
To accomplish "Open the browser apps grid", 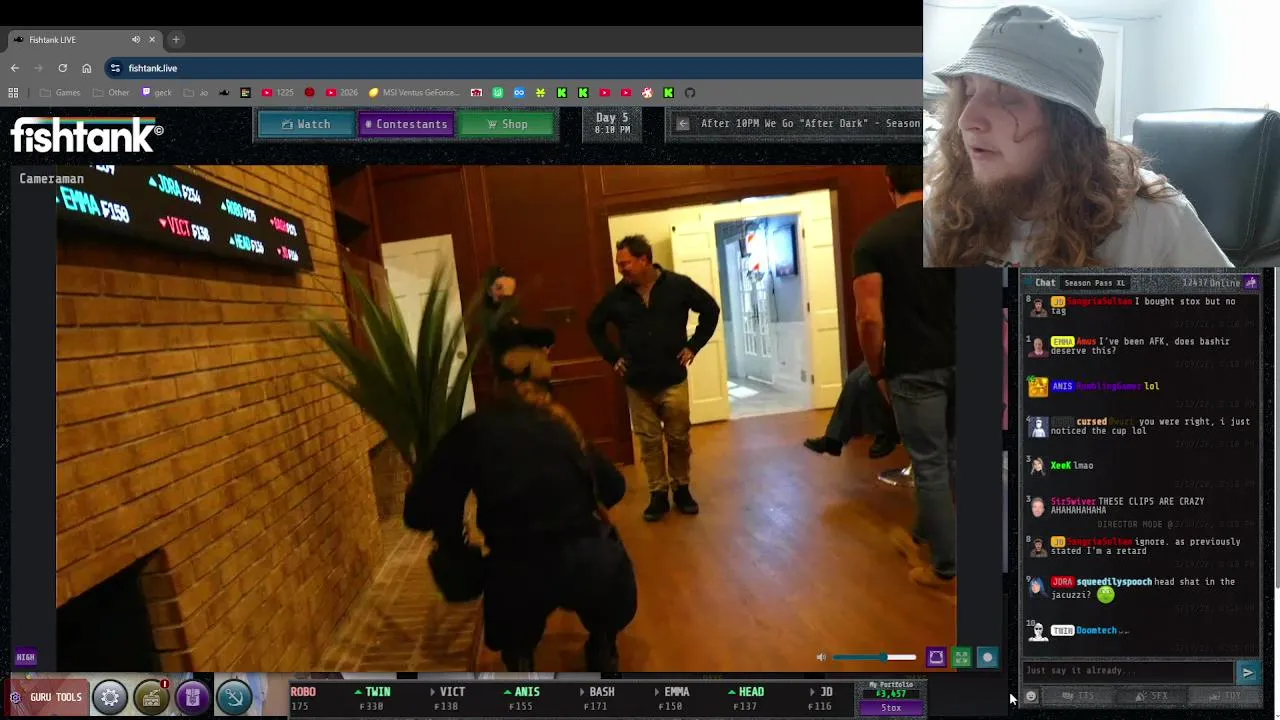I will pos(13,93).
